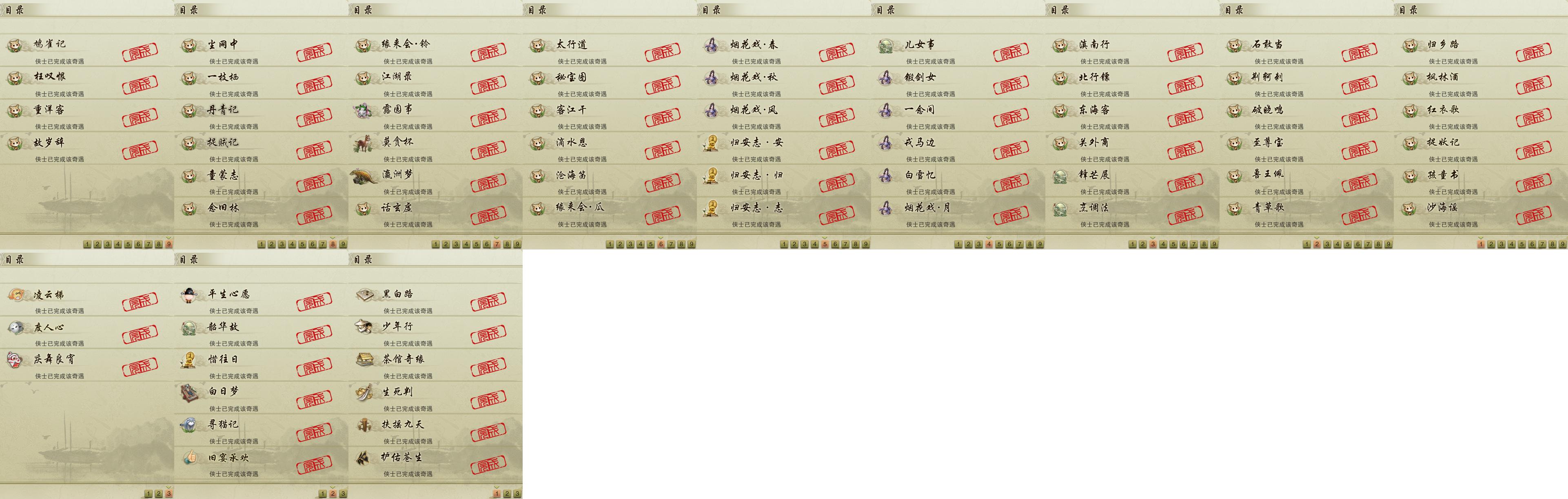Click the raccoon icon next to 寻猫记
This screenshot has height=499, width=1568.
click(190, 424)
